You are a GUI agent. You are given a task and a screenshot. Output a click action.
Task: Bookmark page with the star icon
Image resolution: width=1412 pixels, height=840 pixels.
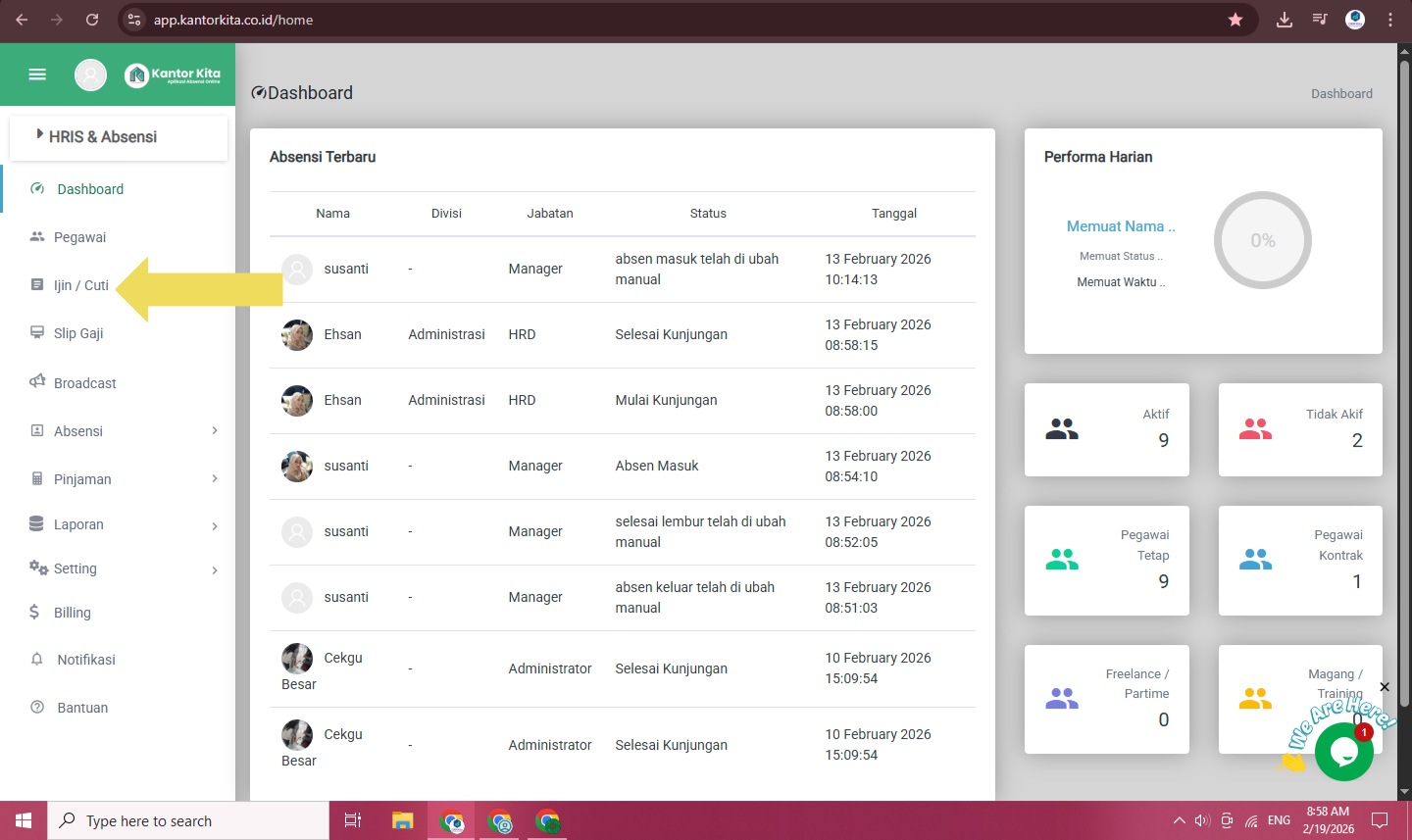[1235, 20]
